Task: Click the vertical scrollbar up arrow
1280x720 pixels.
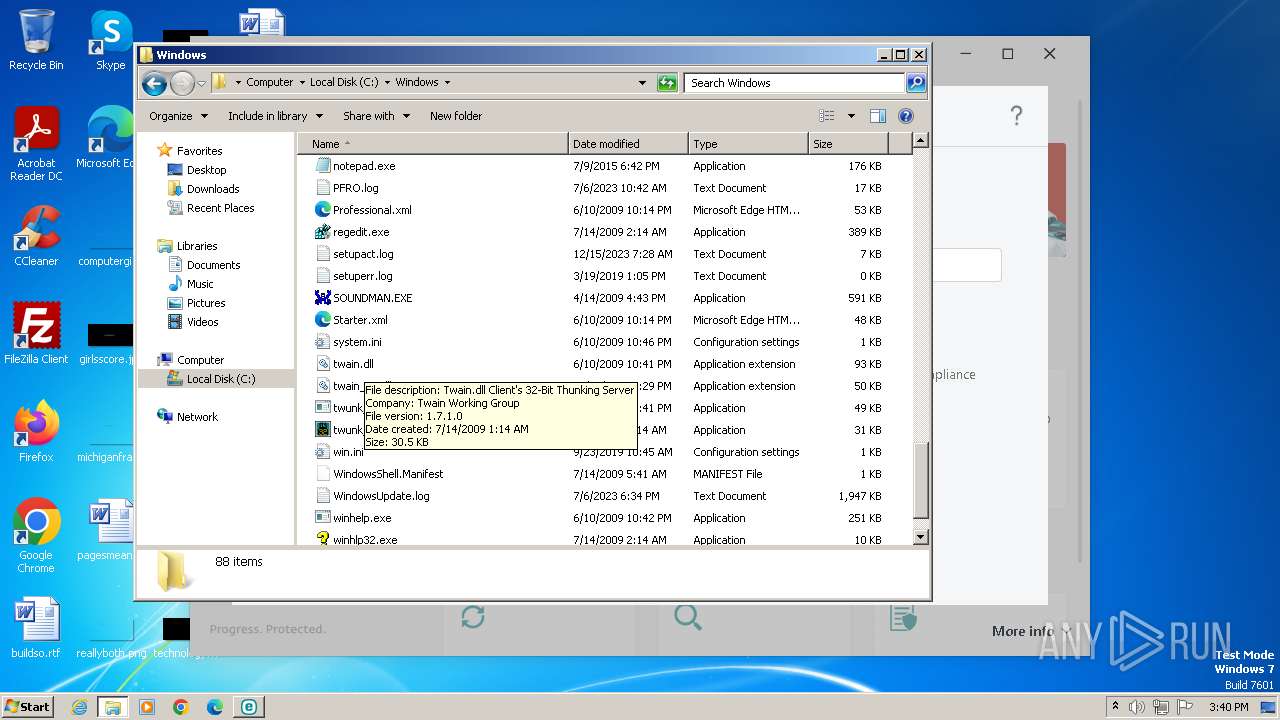Action: tap(921, 141)
